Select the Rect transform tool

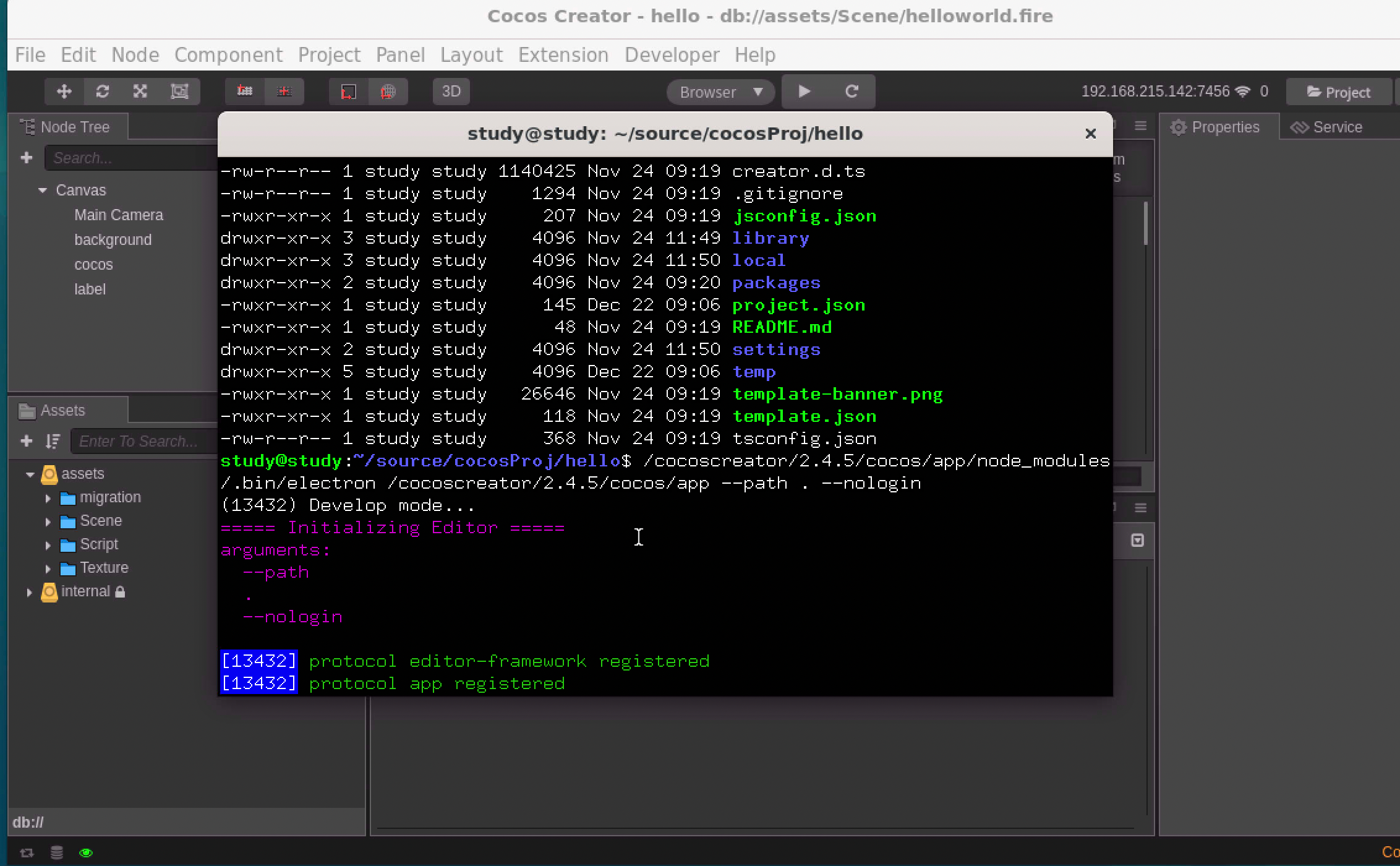tap(179, 92)
